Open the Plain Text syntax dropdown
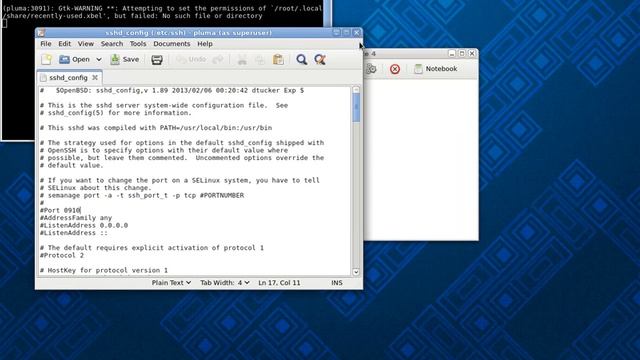Viewport: 640px width, 360px height. [x=171, y=282]
